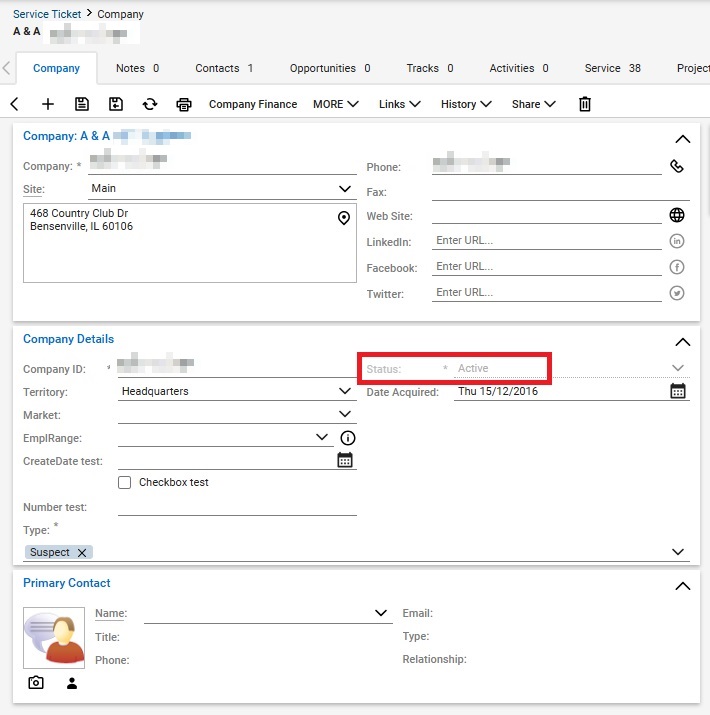710x715 pixels.
Task: Click the phone call icon
Action: pos(677,166)
